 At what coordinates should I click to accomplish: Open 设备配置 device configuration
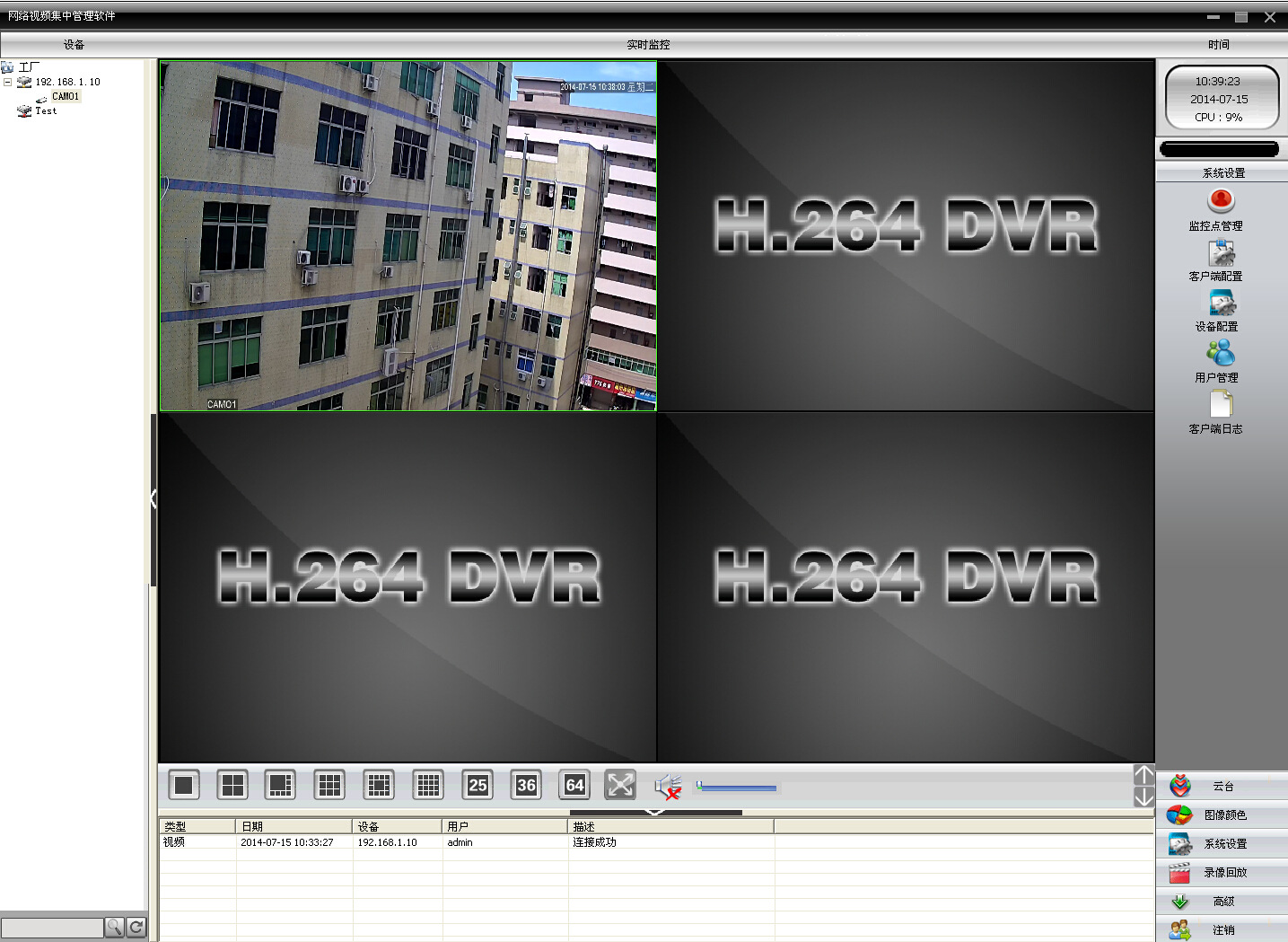click(1216, 312)
